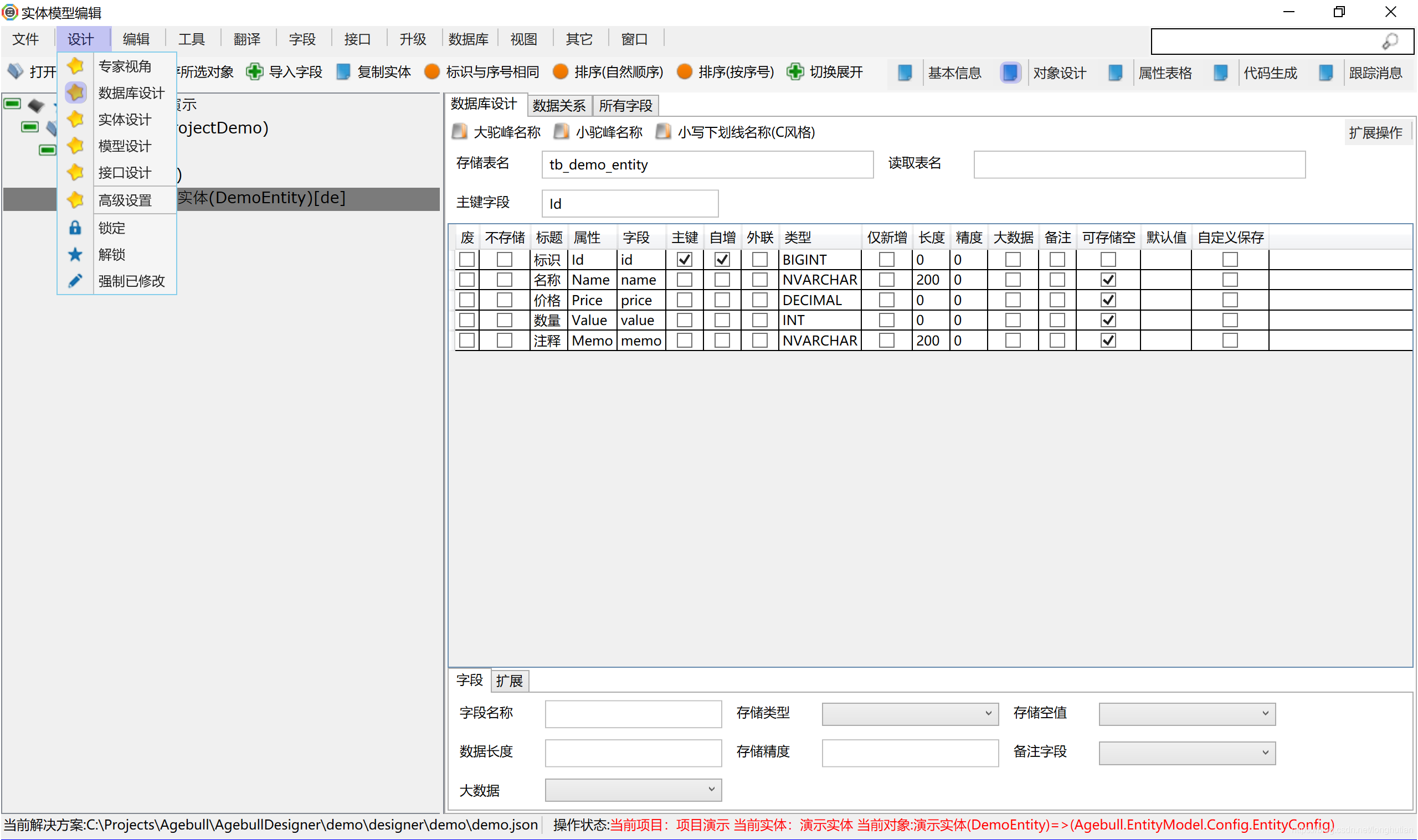This screenshot has height=840, width=1418.
Task: Open the 文件 menu
Action: (x=26, y=39)
